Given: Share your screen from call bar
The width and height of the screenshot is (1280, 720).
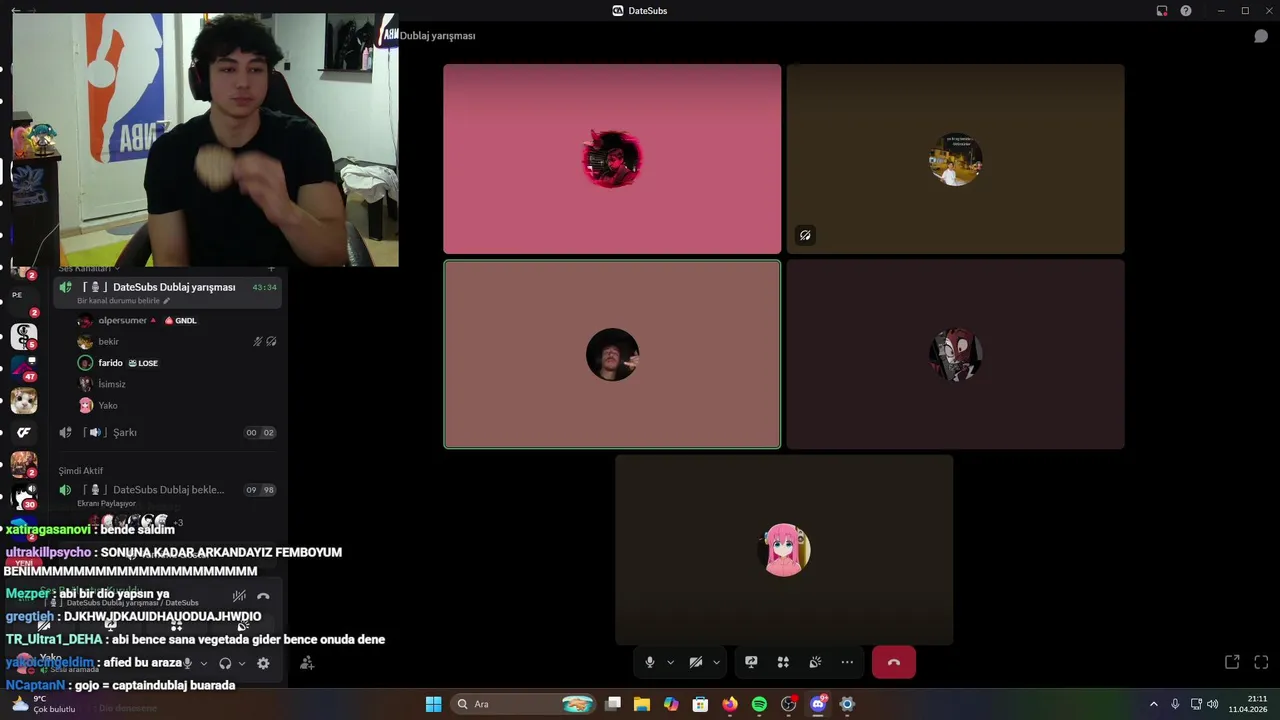Looking at the screenshot, I should 751,662.
